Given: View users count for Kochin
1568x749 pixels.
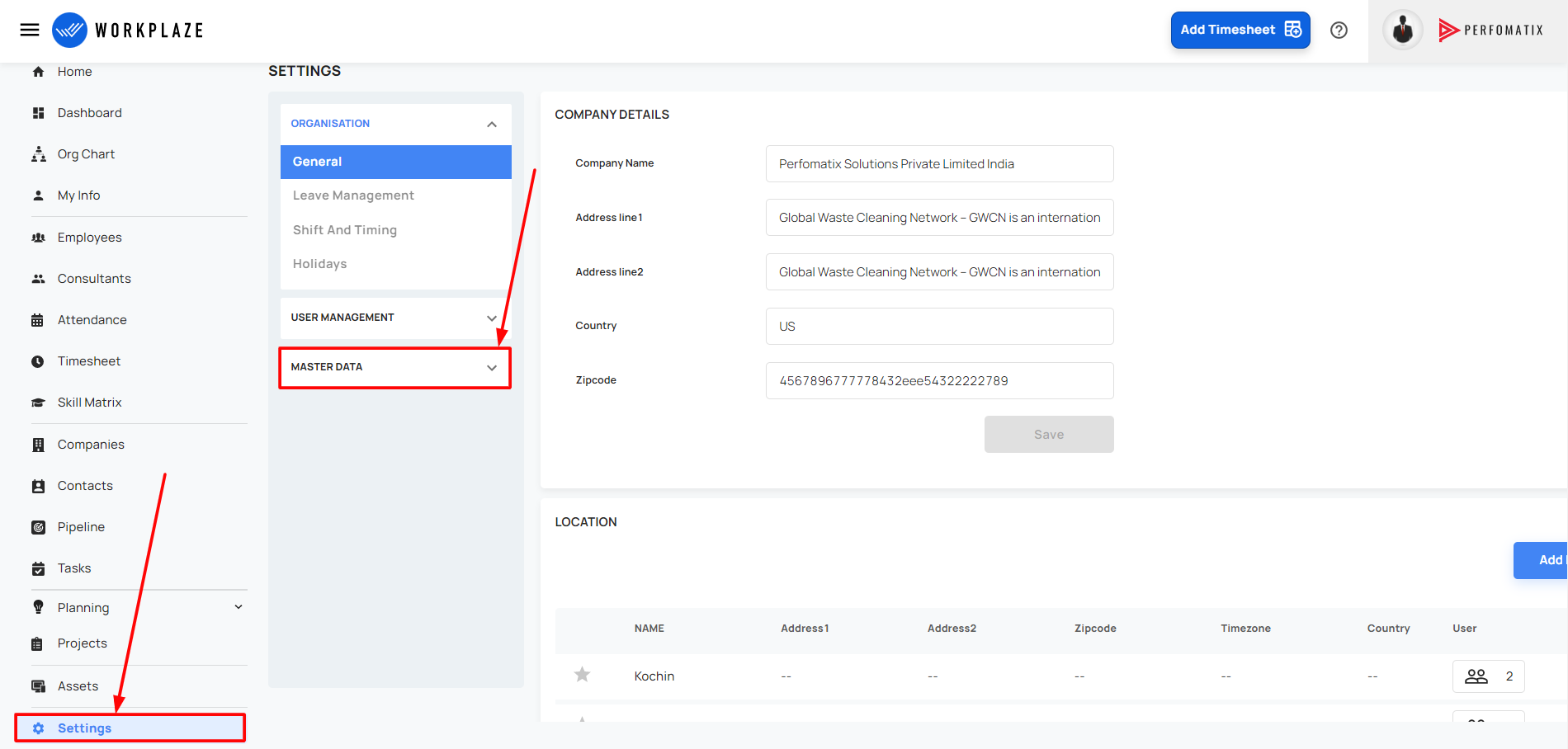Looking at the screenshot, I should pyautogui.click(x=1488, y=676).
